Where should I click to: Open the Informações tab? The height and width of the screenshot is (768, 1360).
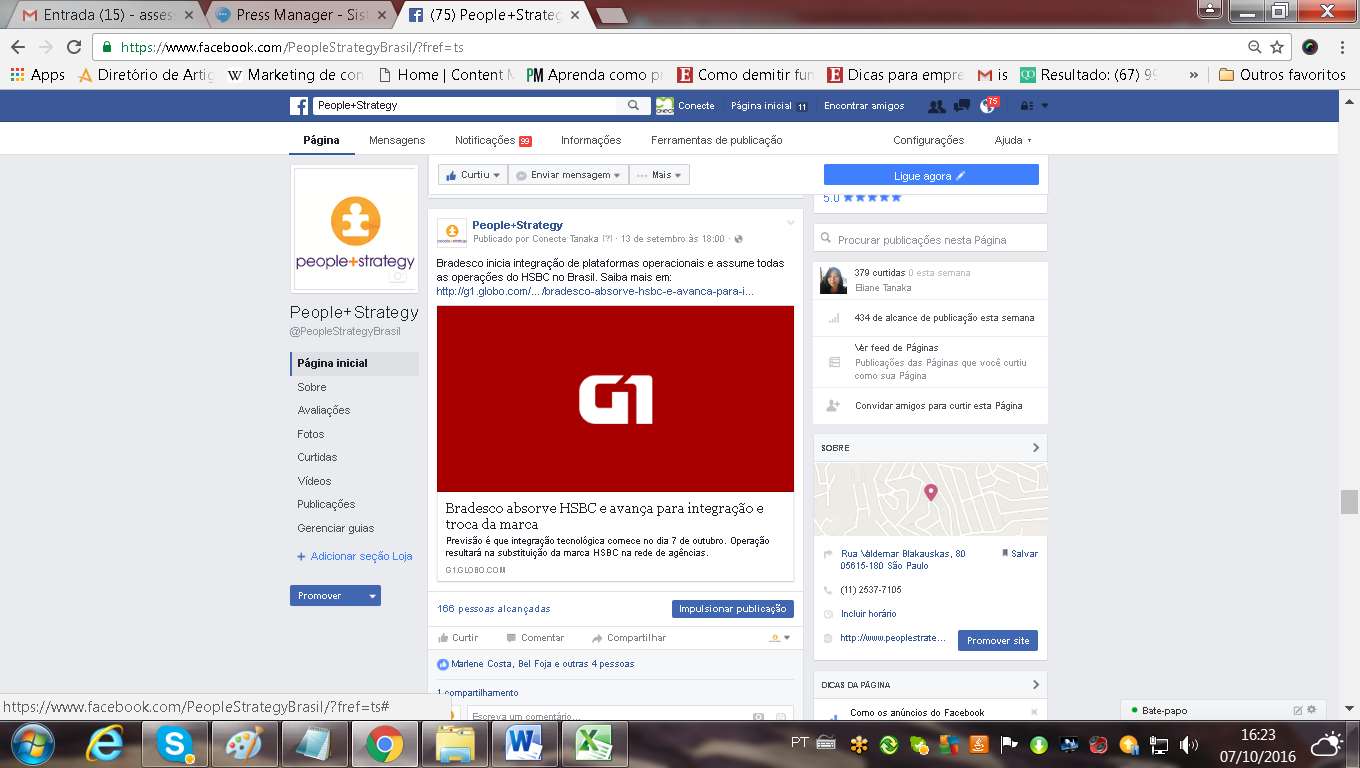click(x=591, y=140)
